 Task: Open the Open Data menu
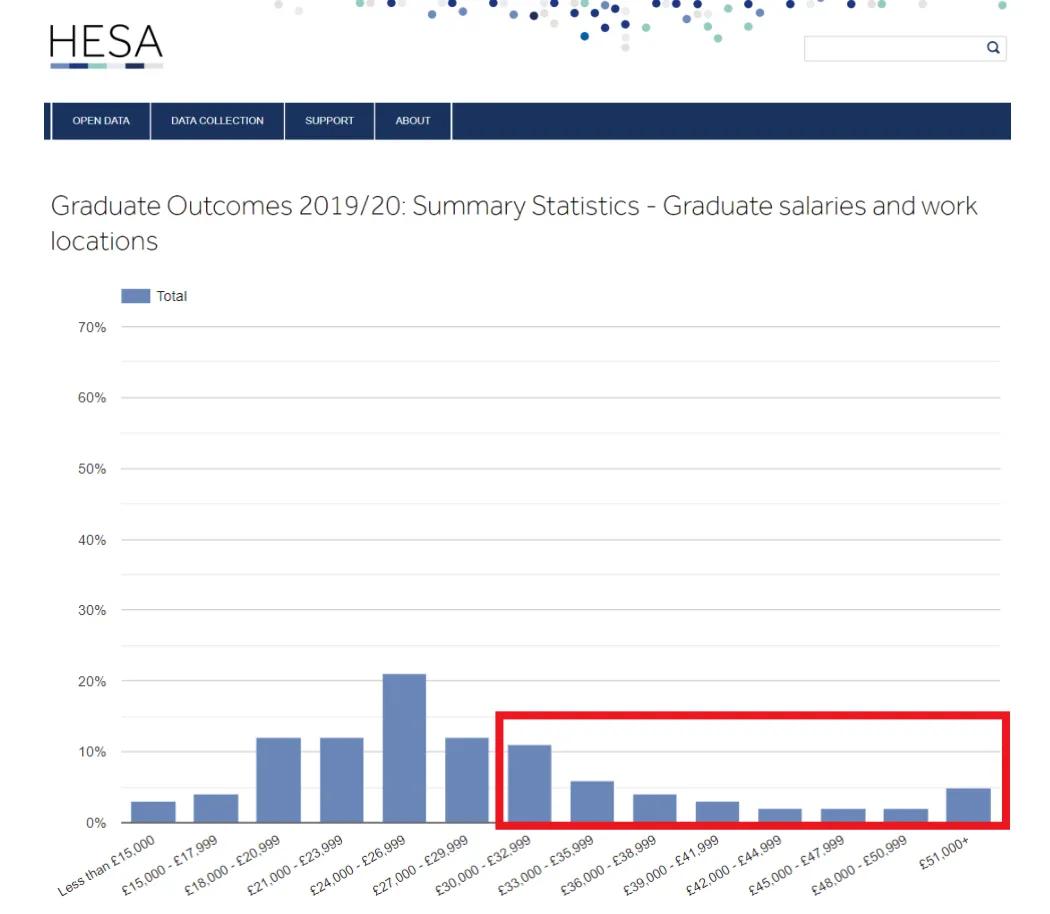(101, 121)
